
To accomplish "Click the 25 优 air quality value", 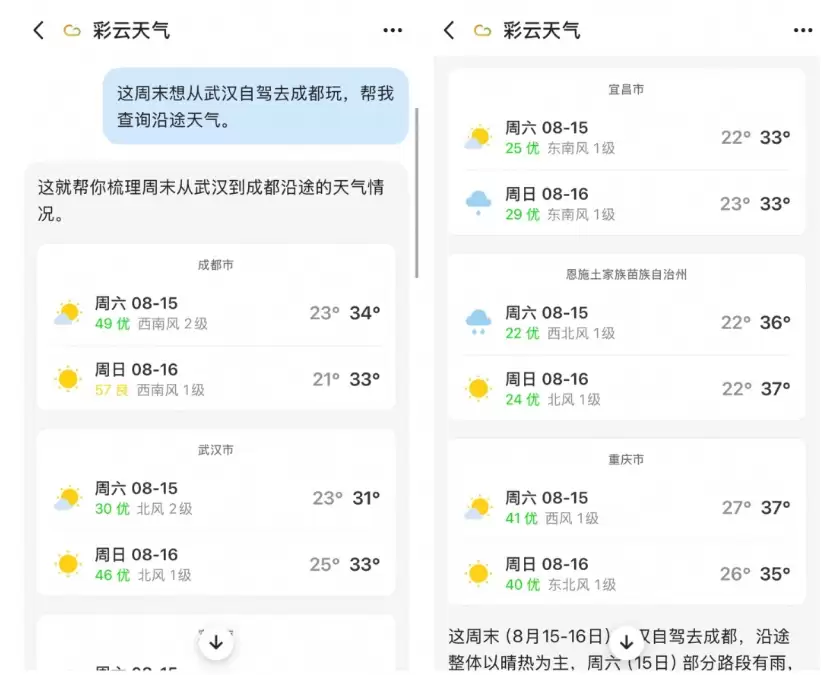I will click(523, 148).
